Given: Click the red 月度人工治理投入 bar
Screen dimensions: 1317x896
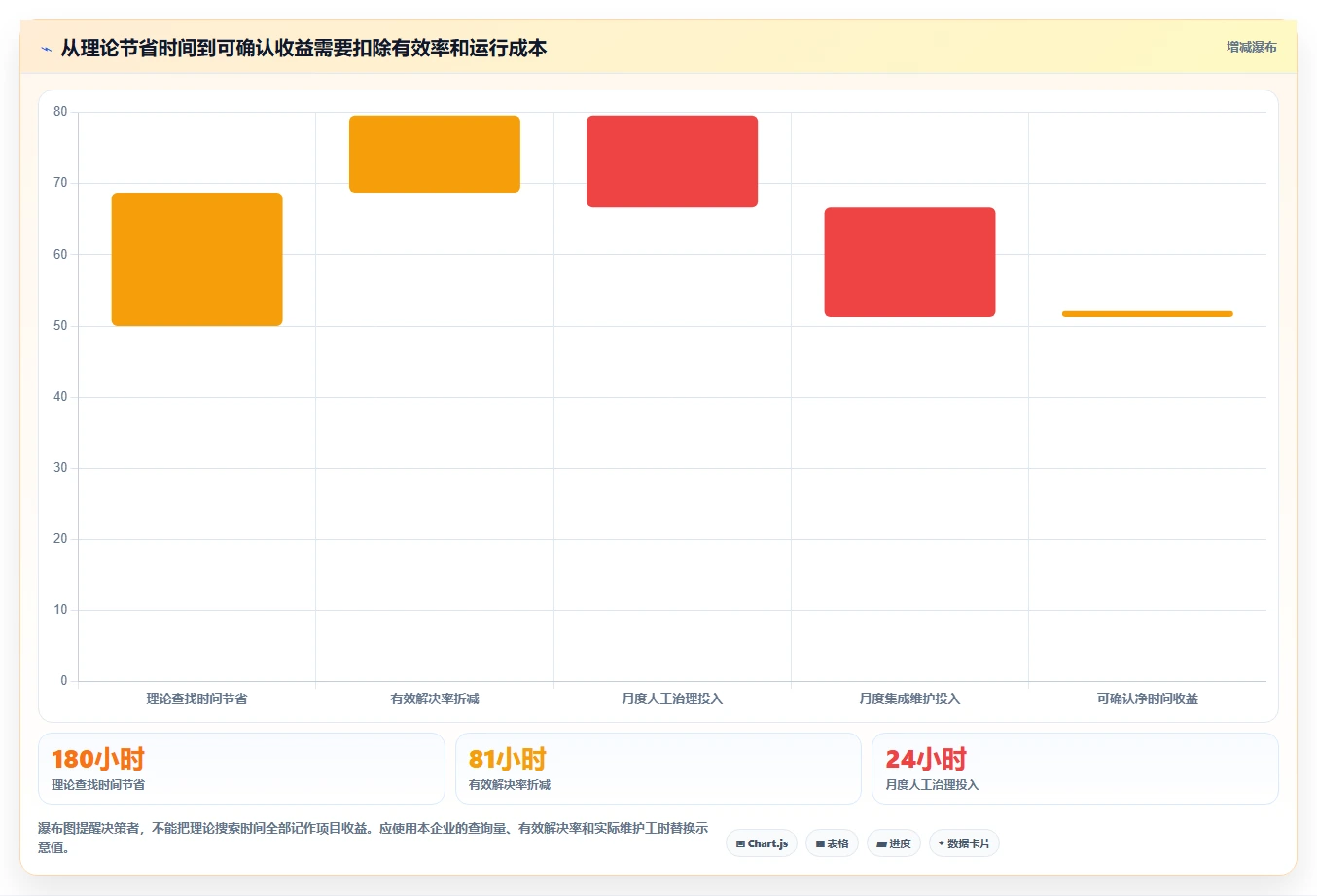Looking at the screenshot, I should [672, 161].
